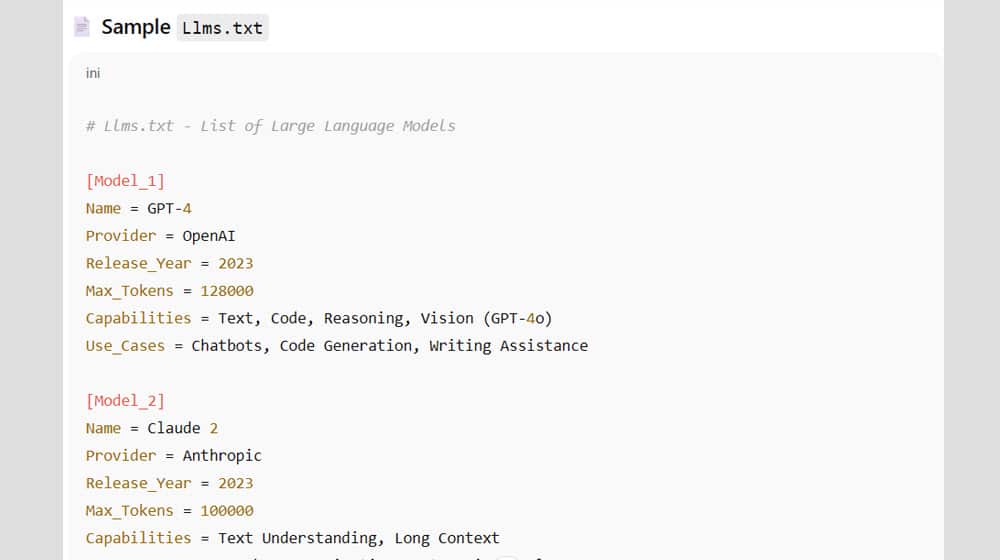Viewport: 1000px width, 560px height.
Task: Click the Llms.txt inline code badge
Action: pos(222,28)
